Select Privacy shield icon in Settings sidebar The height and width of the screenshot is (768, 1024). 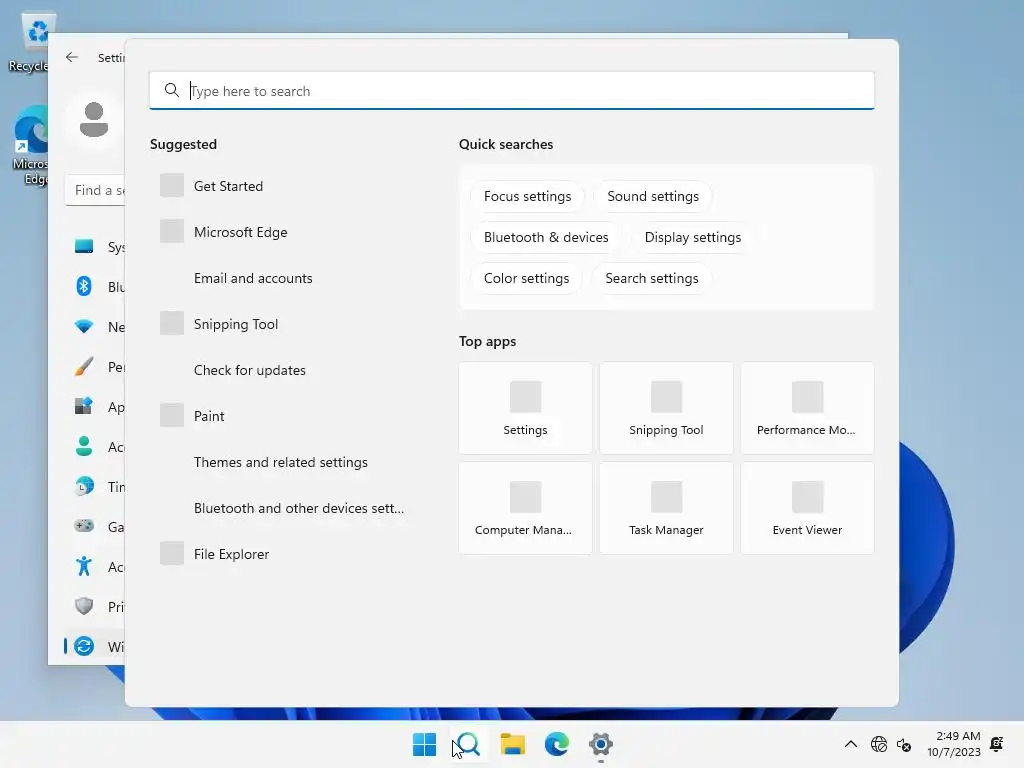pyautogui.click(x=84, y=606)
